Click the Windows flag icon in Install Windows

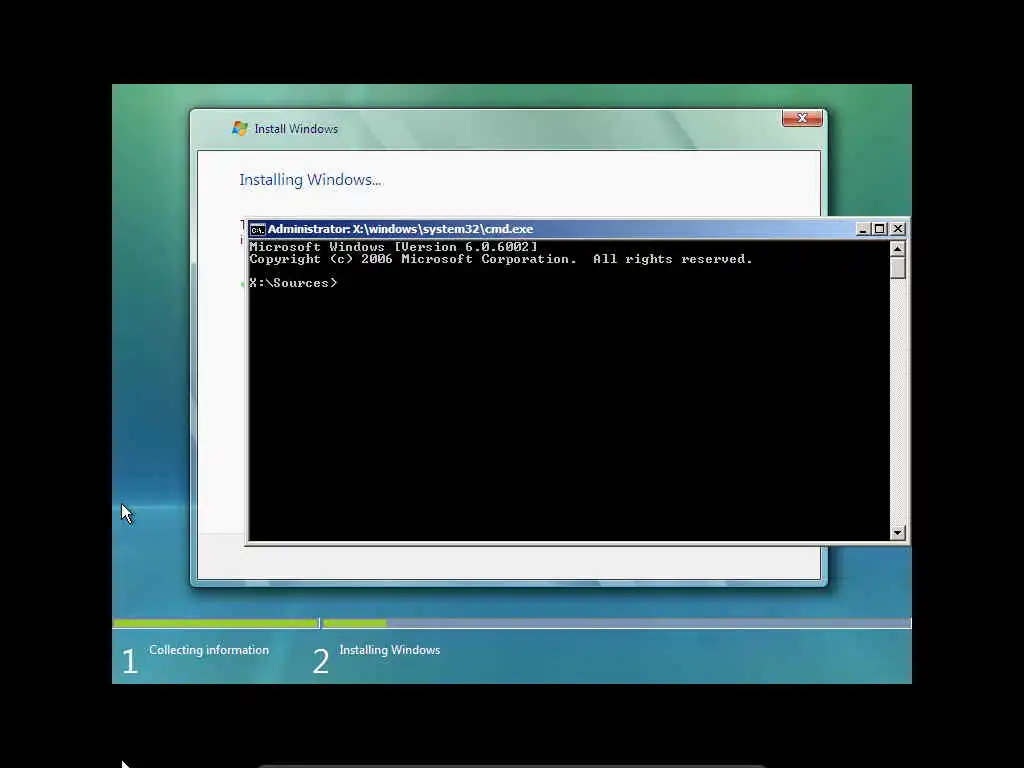(240, 128)
